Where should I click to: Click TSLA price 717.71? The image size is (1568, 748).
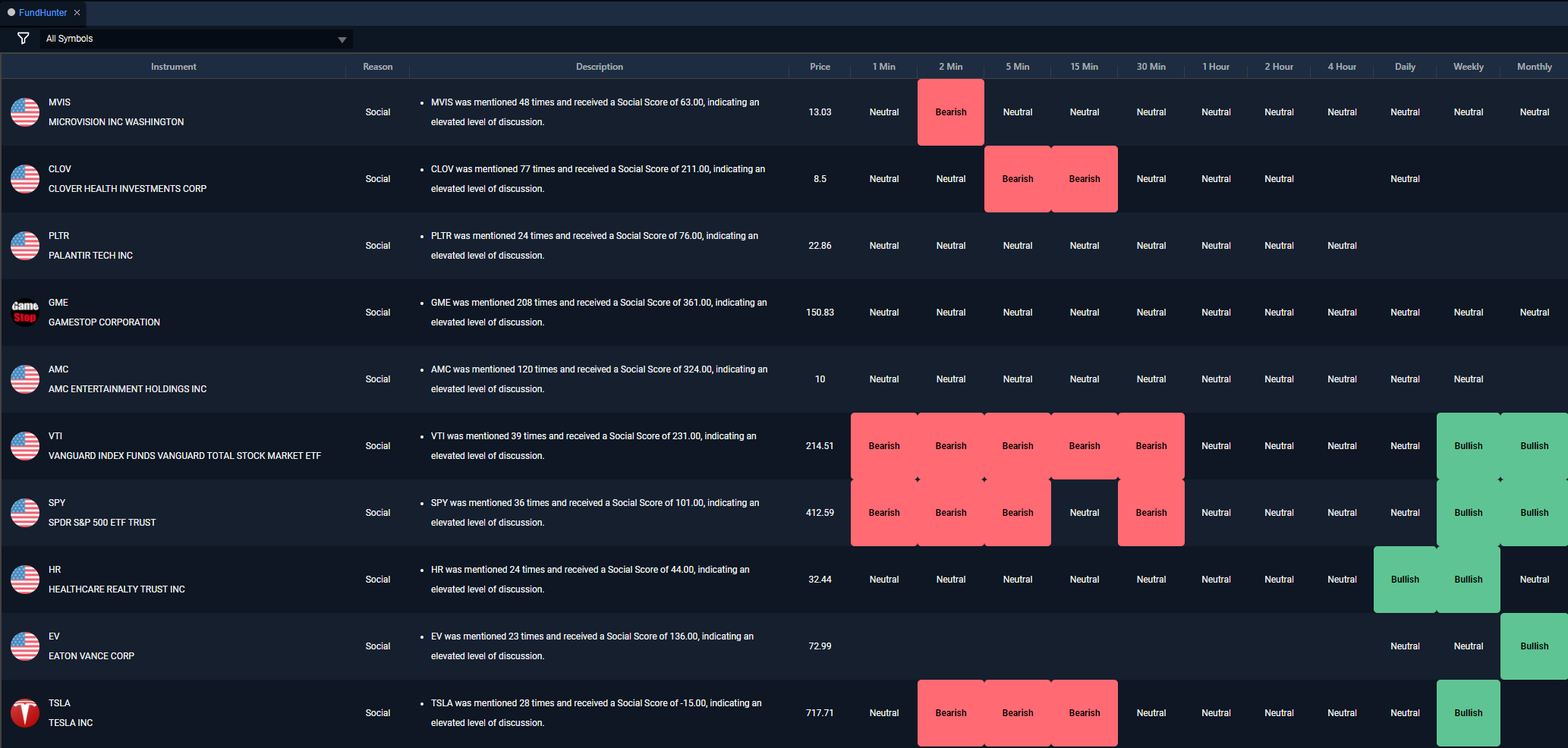[x=820, y=713]
